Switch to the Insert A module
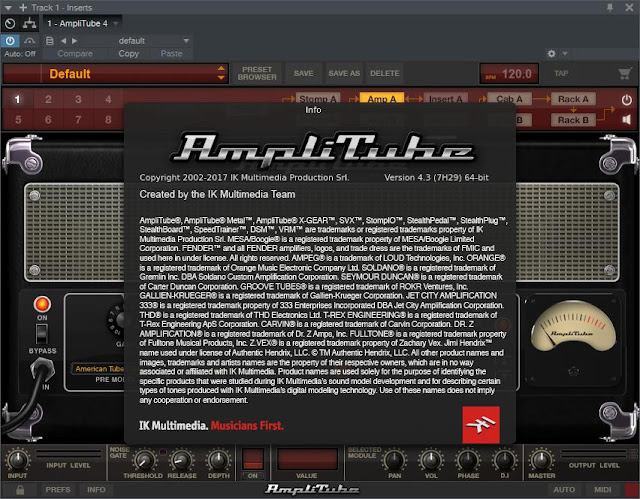 click(x=445, y=98)
